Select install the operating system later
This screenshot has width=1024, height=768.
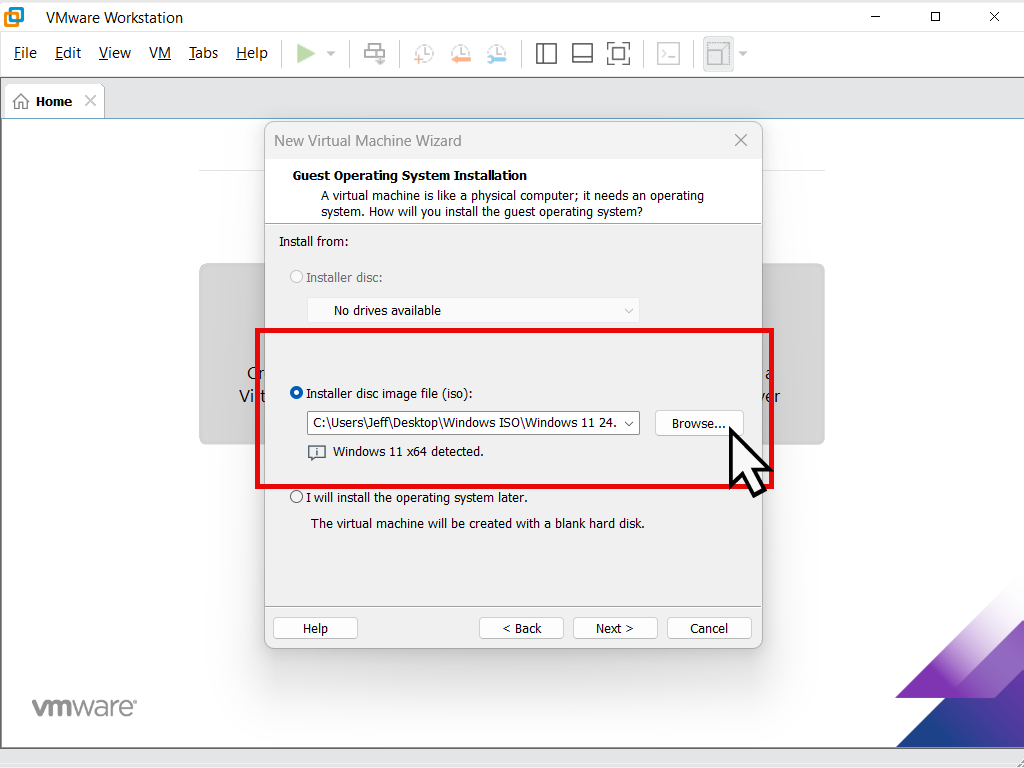296,496
